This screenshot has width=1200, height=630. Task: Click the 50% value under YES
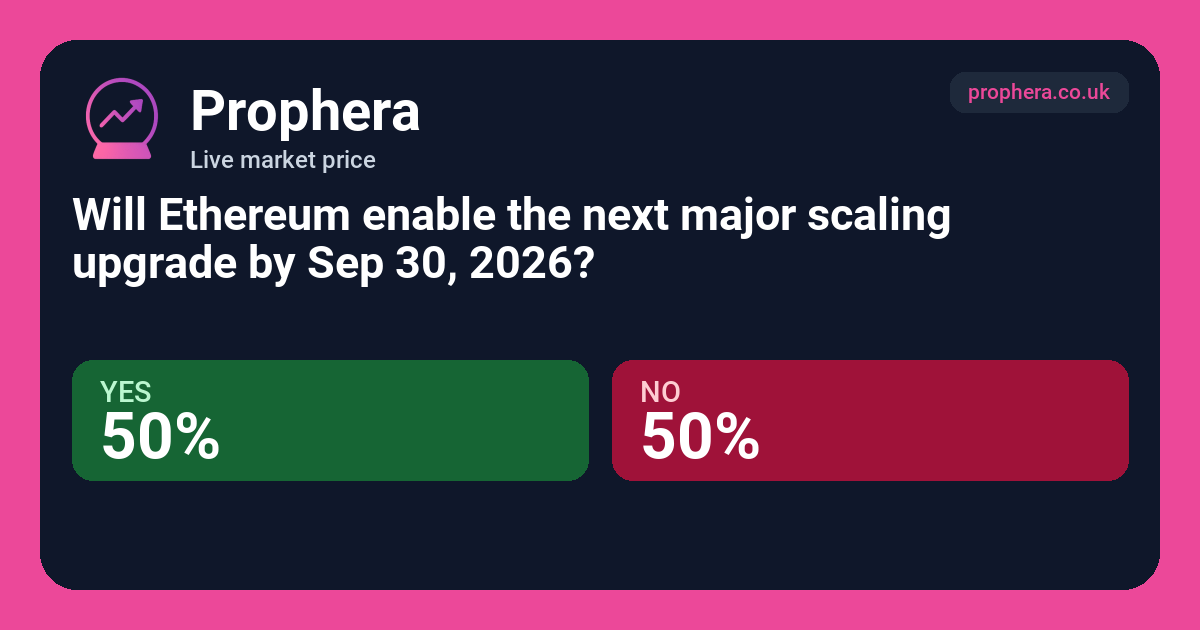click(161, 437)
